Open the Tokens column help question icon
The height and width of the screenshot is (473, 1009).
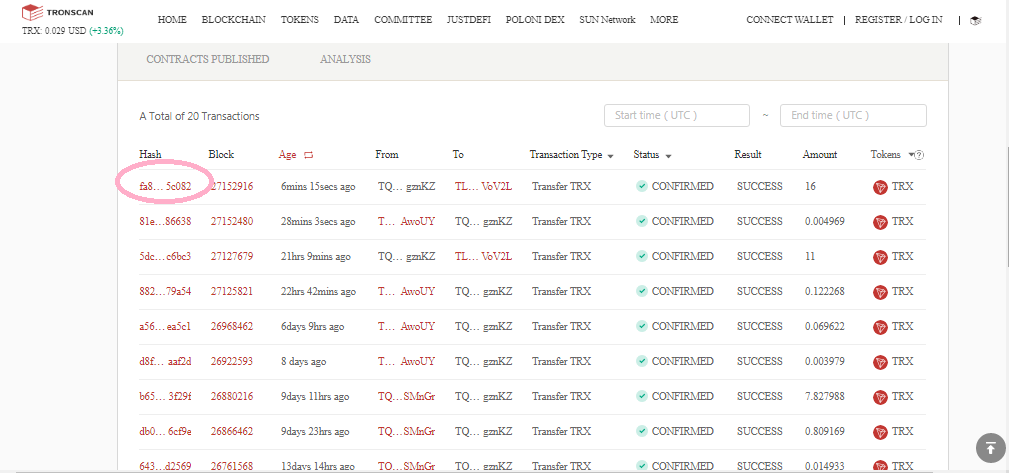point(920,155)
